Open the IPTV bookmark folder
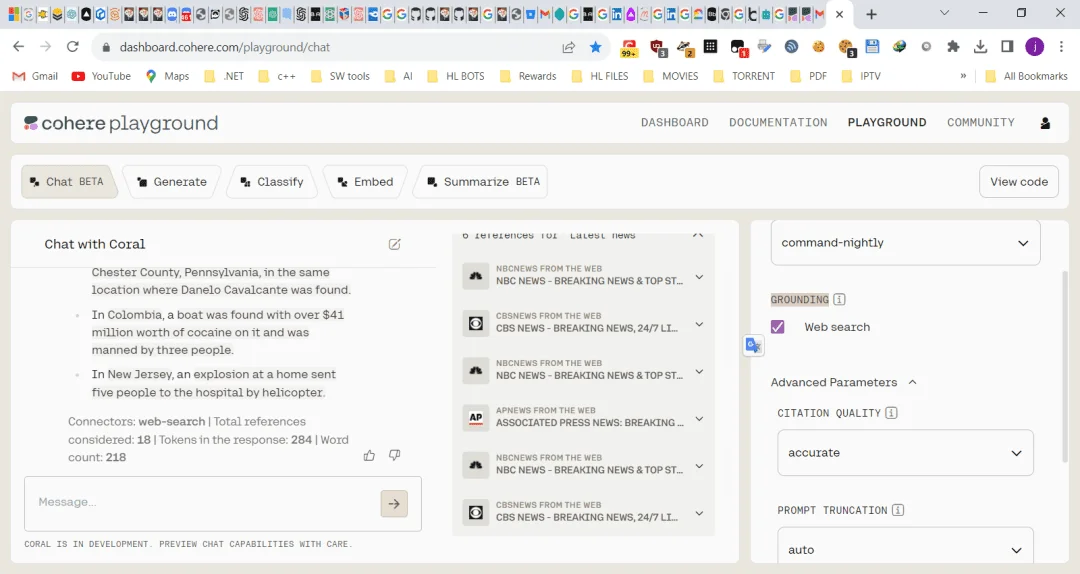Viewport: 1080px width, 574px height. [861, 76]
